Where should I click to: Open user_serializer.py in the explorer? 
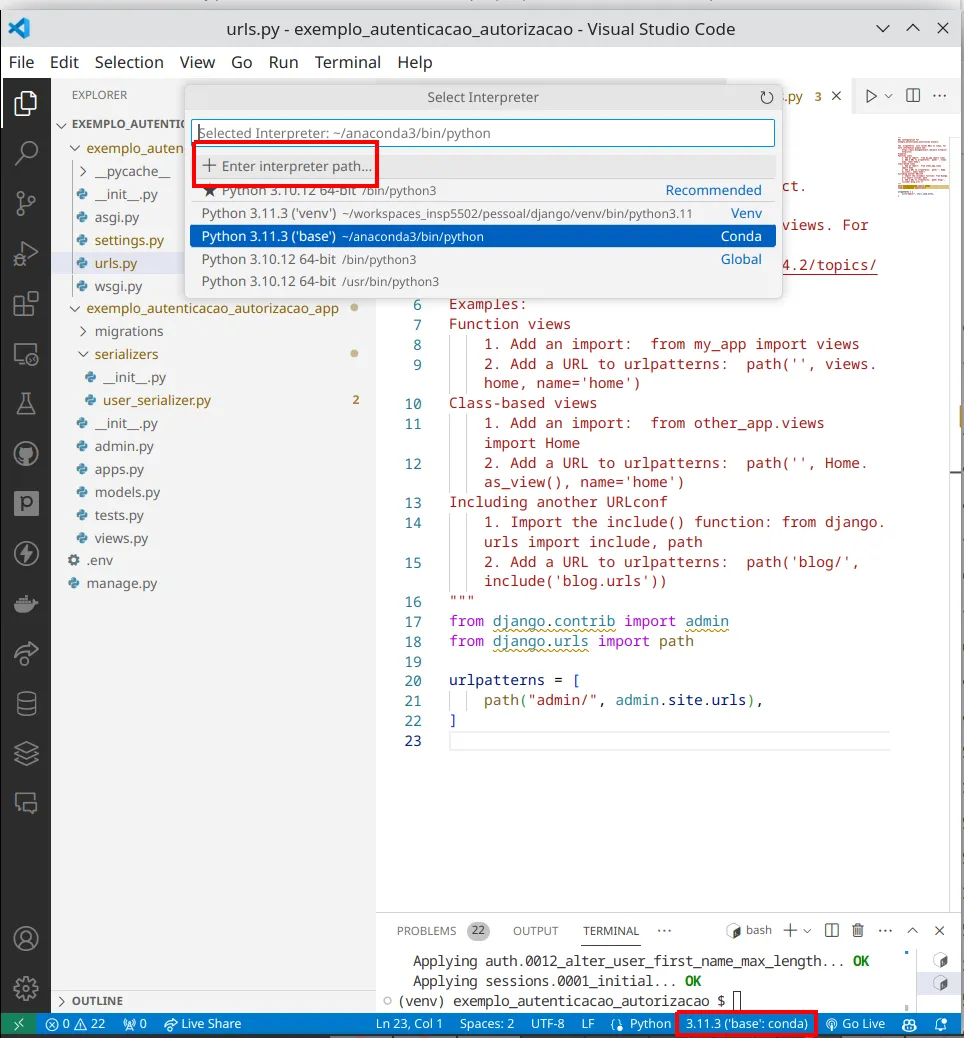(x=156, y=401)
